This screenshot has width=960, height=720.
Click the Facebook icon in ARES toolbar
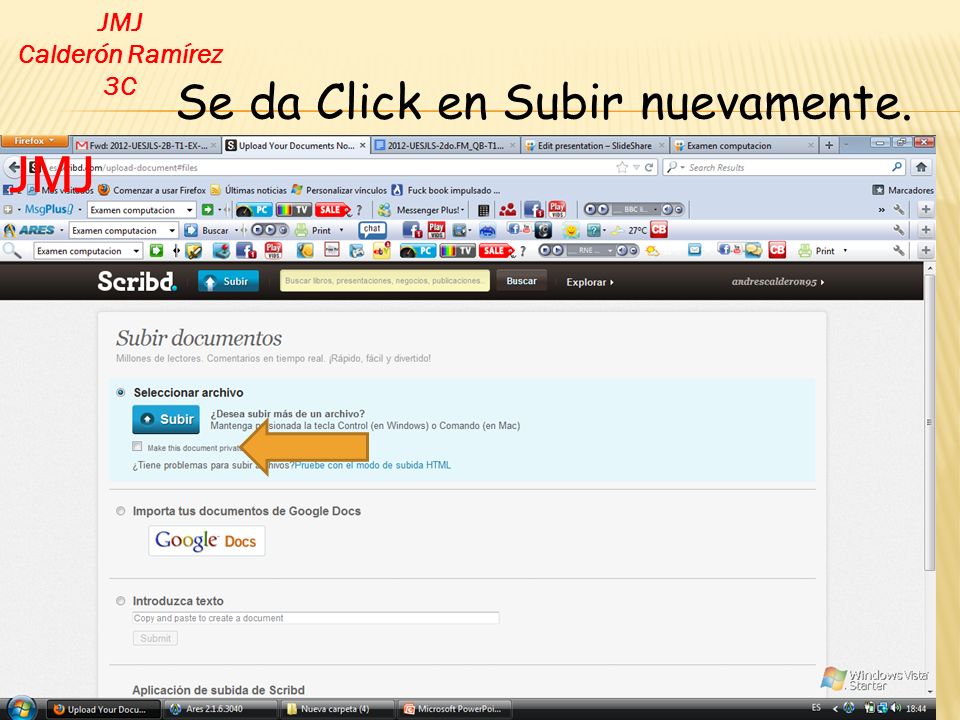coord(411,230)
